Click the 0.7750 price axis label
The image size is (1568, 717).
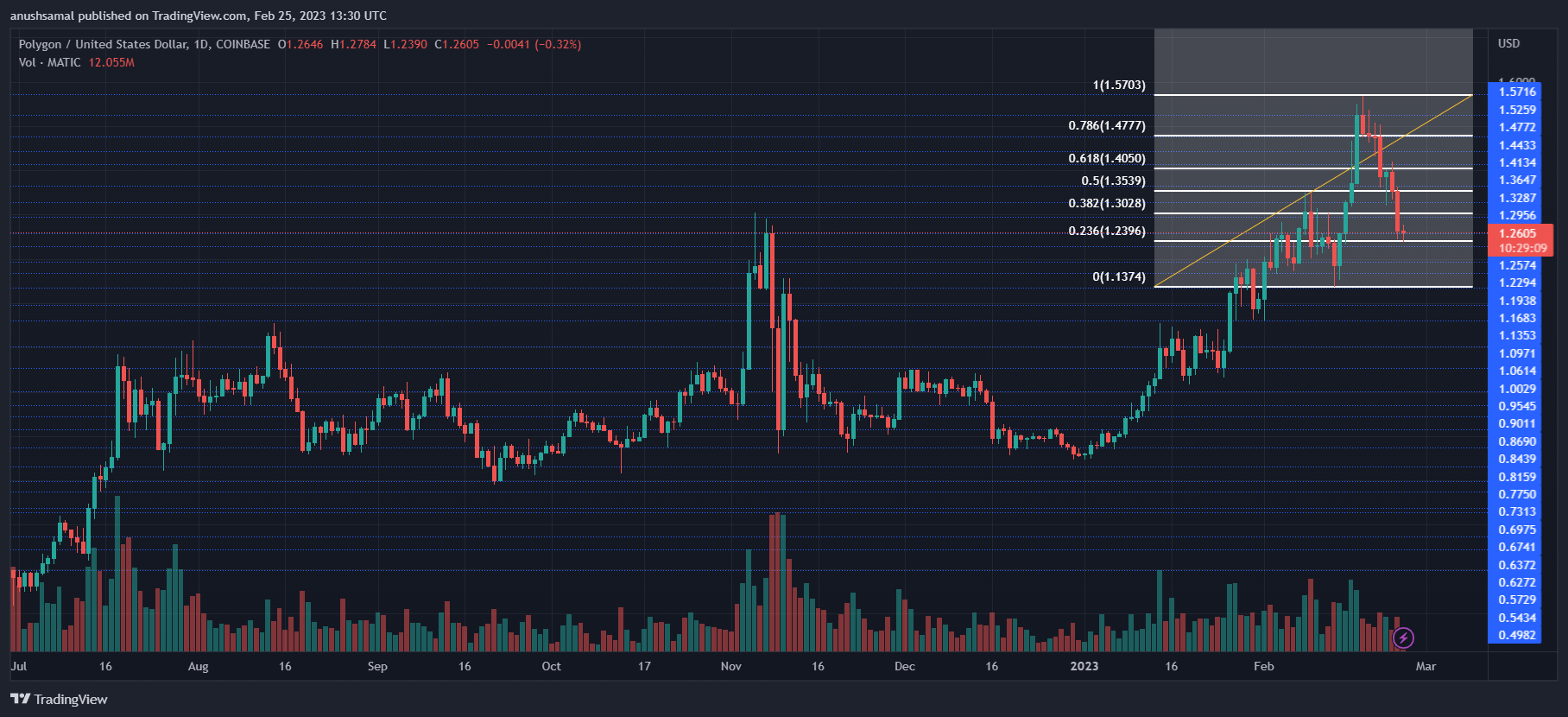point(1518,494)
